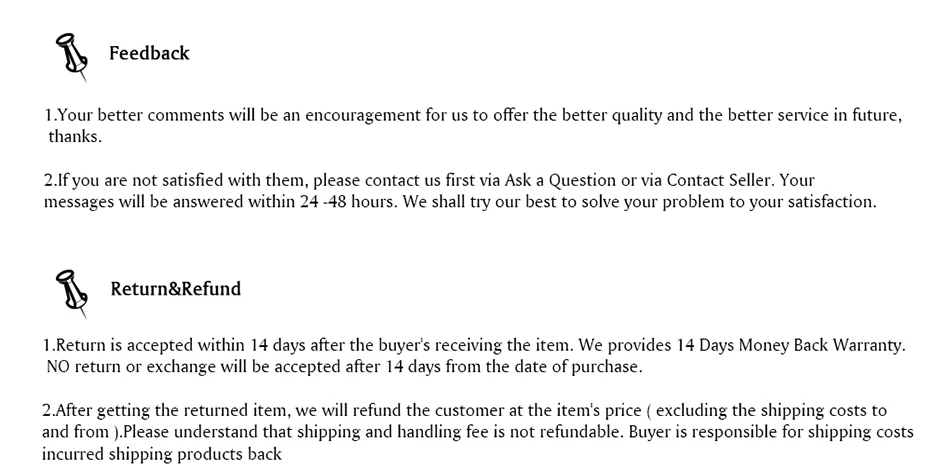Click the pushpin icon beside Feedback
This screenshot has height=476, width=950.
(x=71, y=57)
